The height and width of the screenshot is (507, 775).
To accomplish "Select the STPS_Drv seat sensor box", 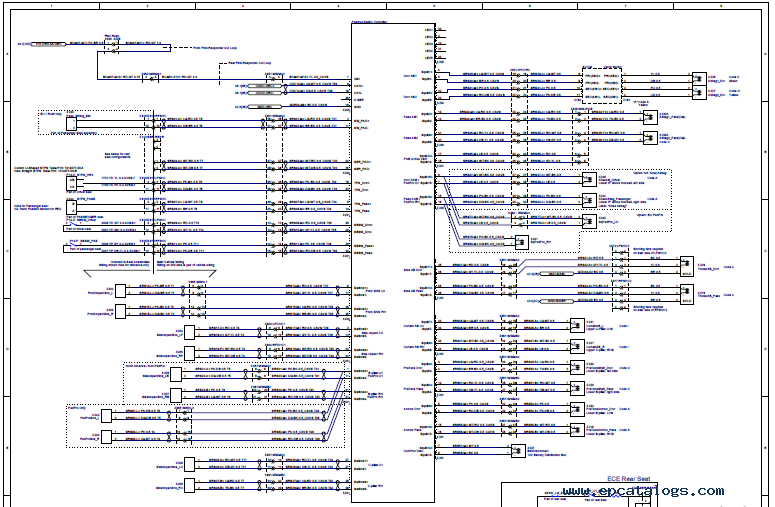I will coord(71,183).
